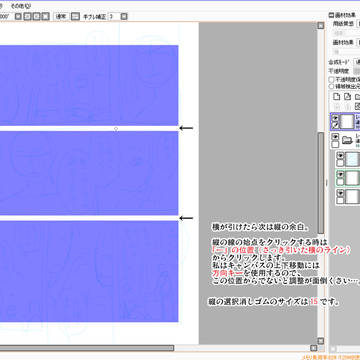This screenshot has width=360, height=360.
Task: Create a new layer folder
Action: [357, 97]
